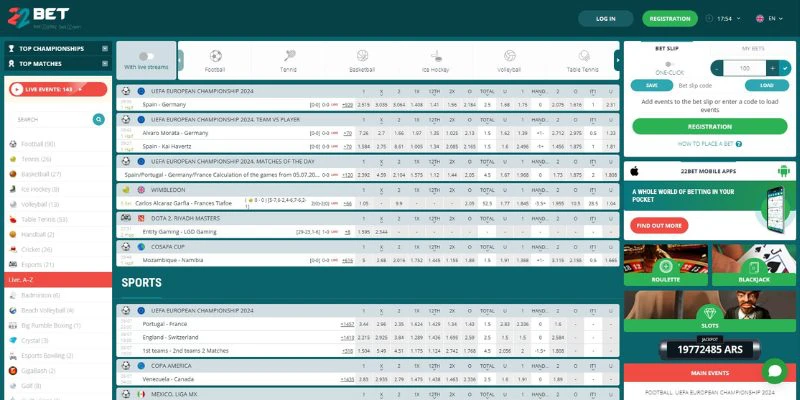The image size is (800, 400).
Task: Open the Wimbledon league header
Action: (x=168, y=190)
